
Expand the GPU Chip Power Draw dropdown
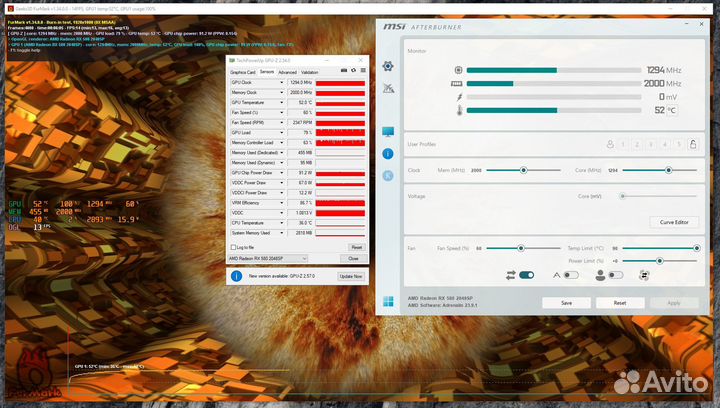pyautogui.click(x=281, y=173)
